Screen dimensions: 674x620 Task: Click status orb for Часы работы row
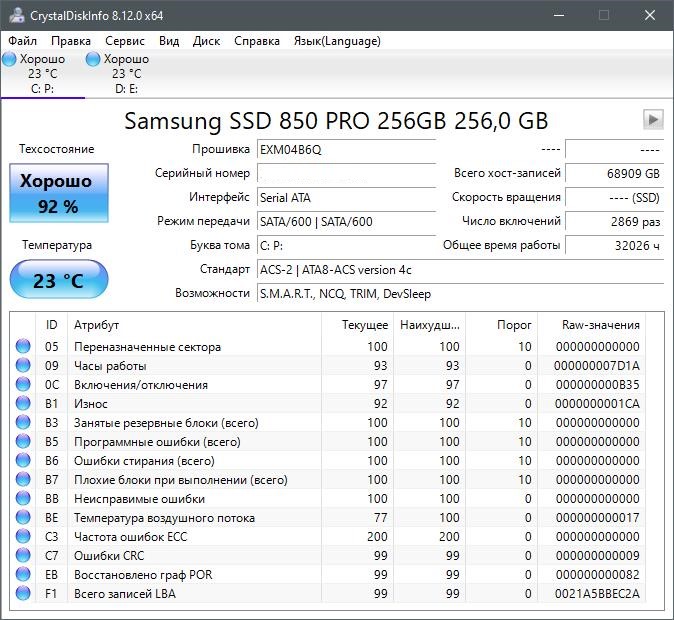23,365
